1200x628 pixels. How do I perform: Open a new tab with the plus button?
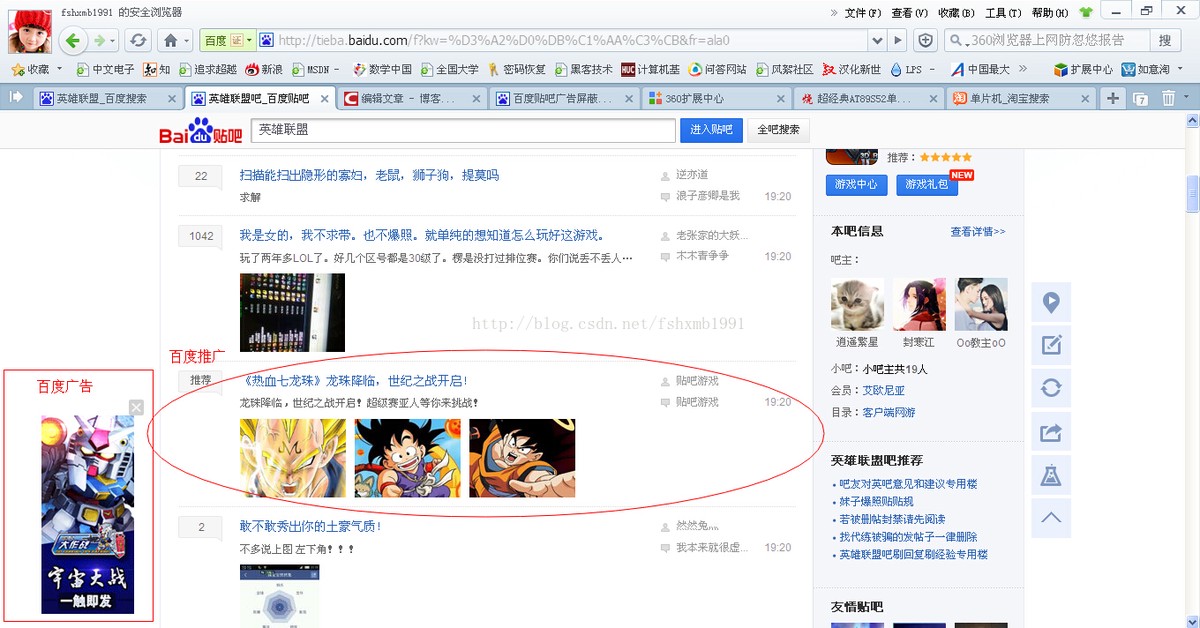1113,98
